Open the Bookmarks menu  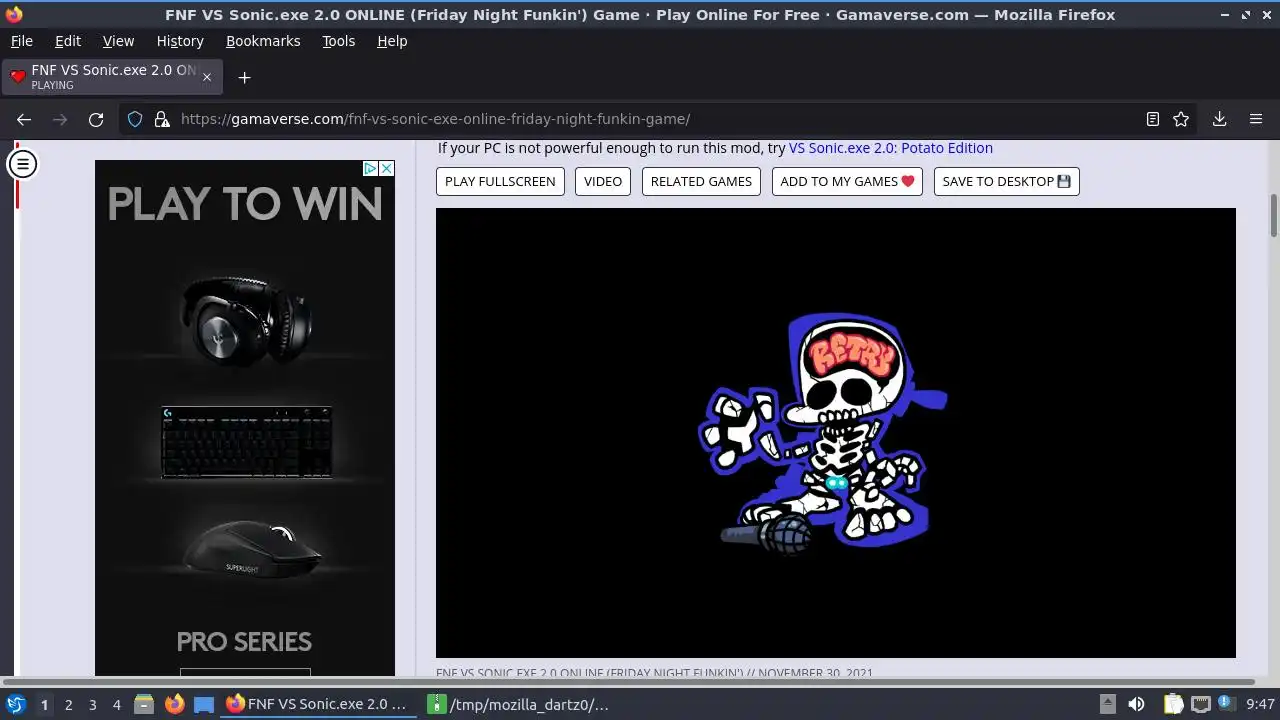coord(263,41)
